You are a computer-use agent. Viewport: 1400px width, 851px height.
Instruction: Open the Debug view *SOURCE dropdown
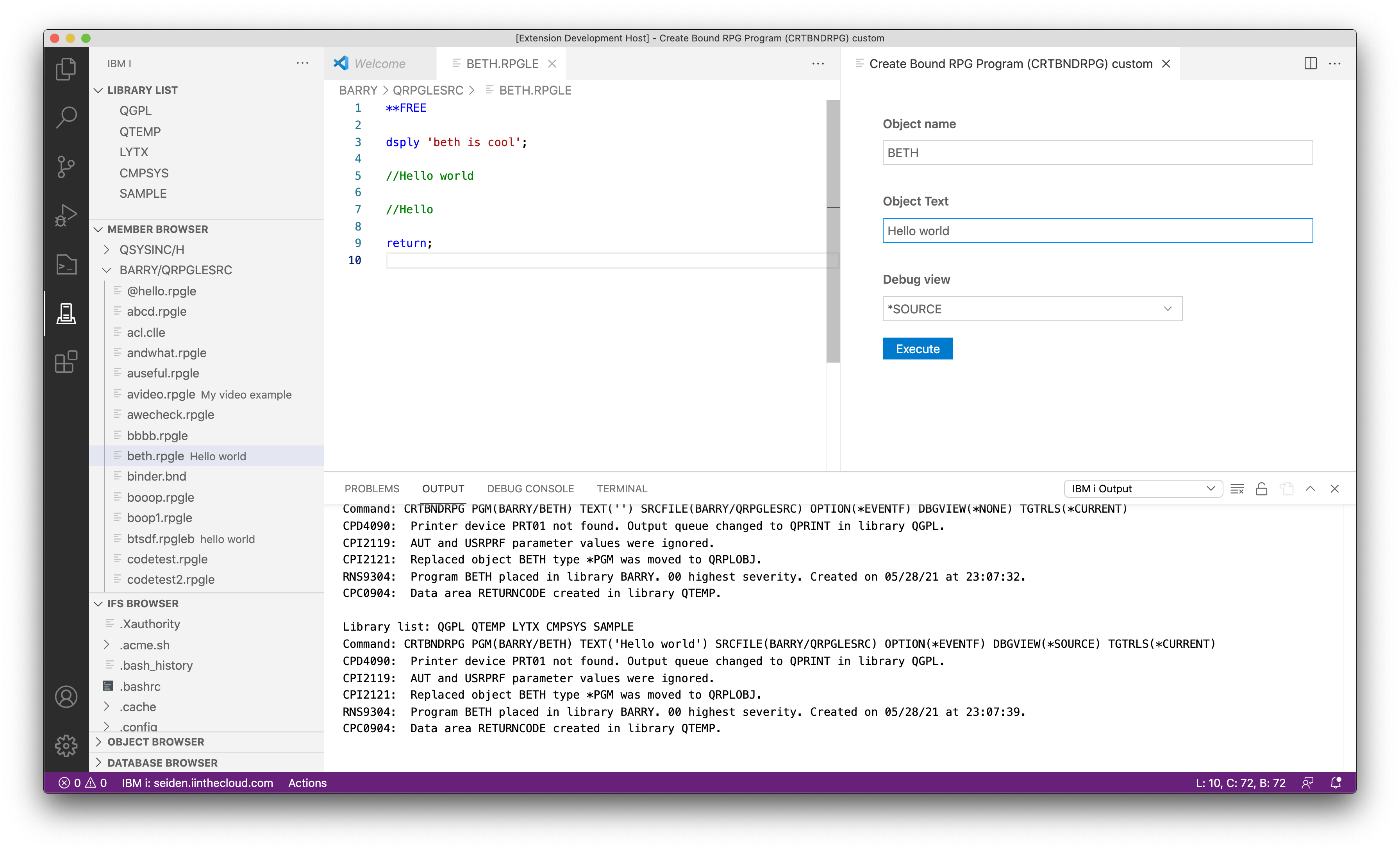(x=1032, y=309)
